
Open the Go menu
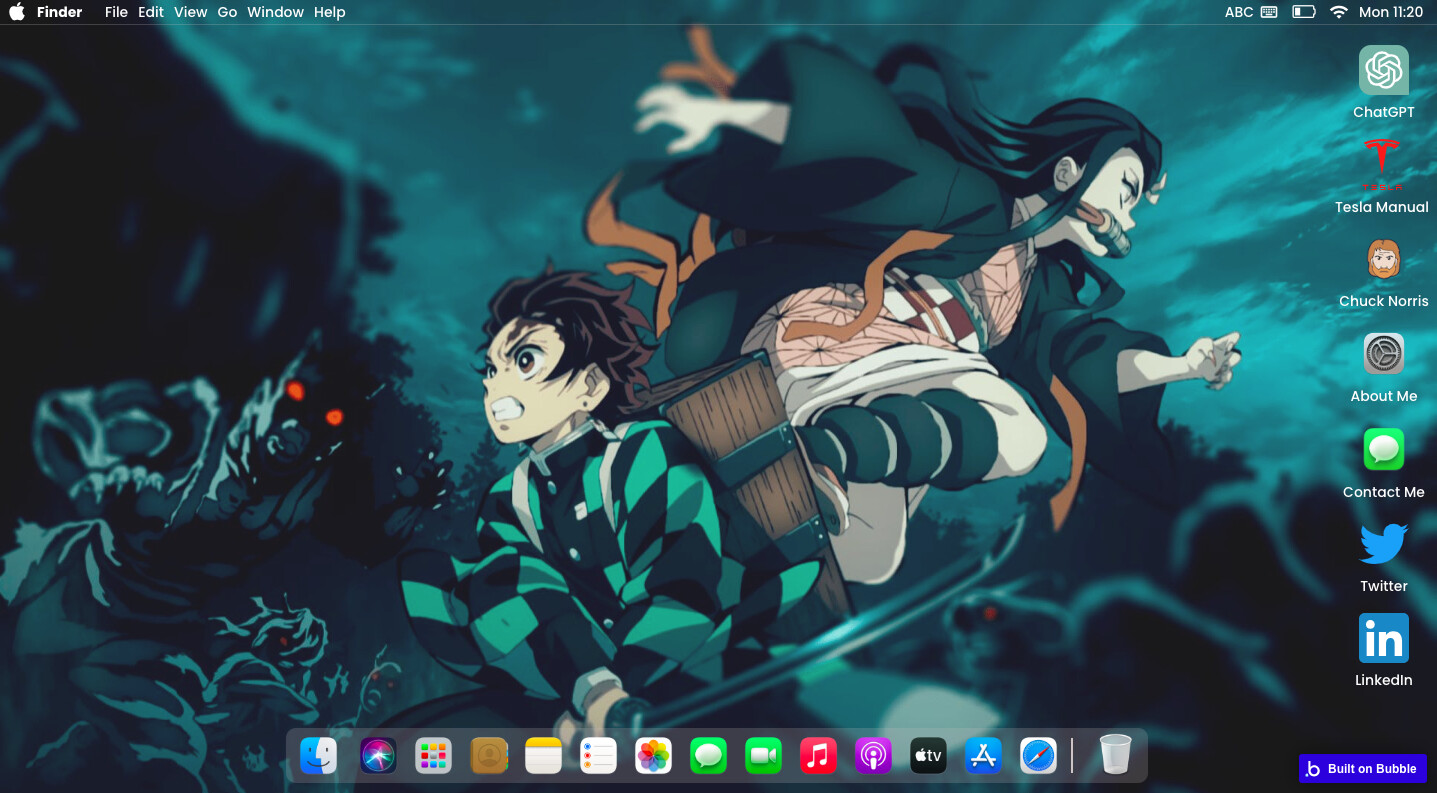pos(227,12)
